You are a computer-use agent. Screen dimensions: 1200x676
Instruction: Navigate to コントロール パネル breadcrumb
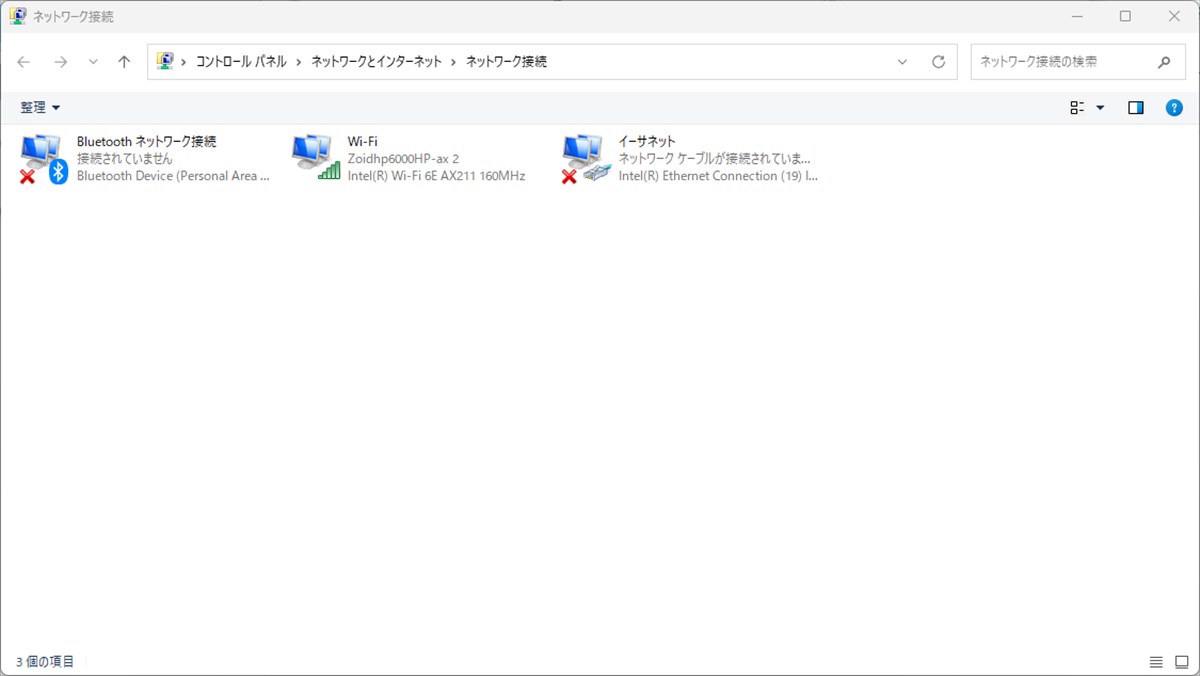(x=241, y=62)
